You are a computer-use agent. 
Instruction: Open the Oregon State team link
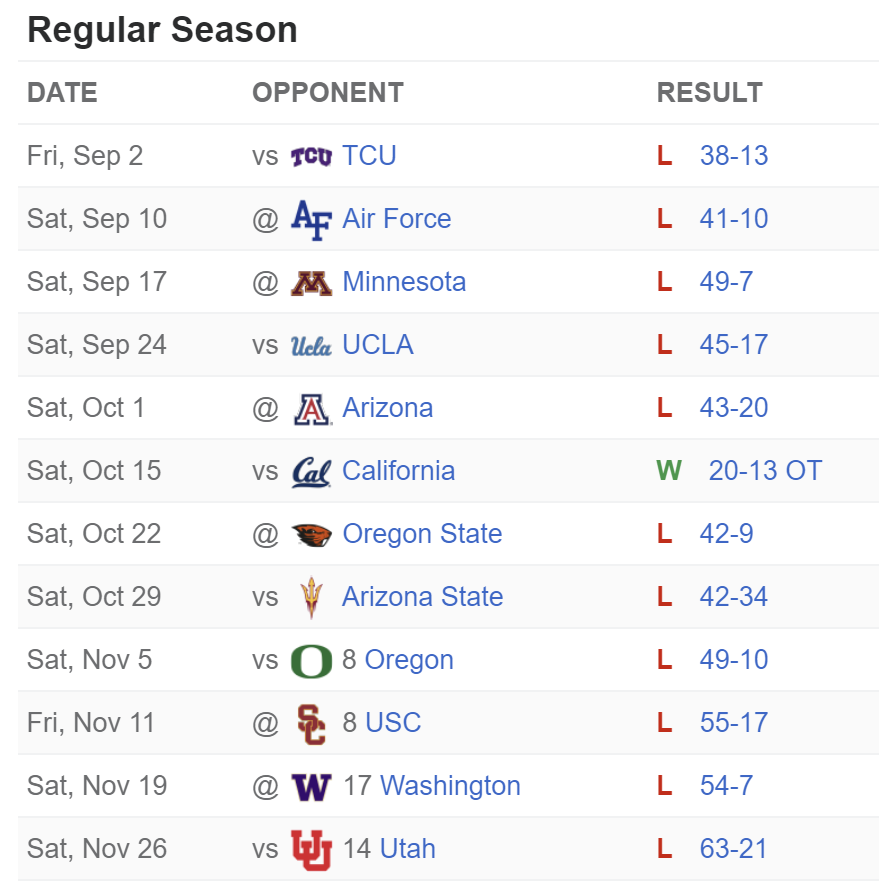[x=422, y=534]
